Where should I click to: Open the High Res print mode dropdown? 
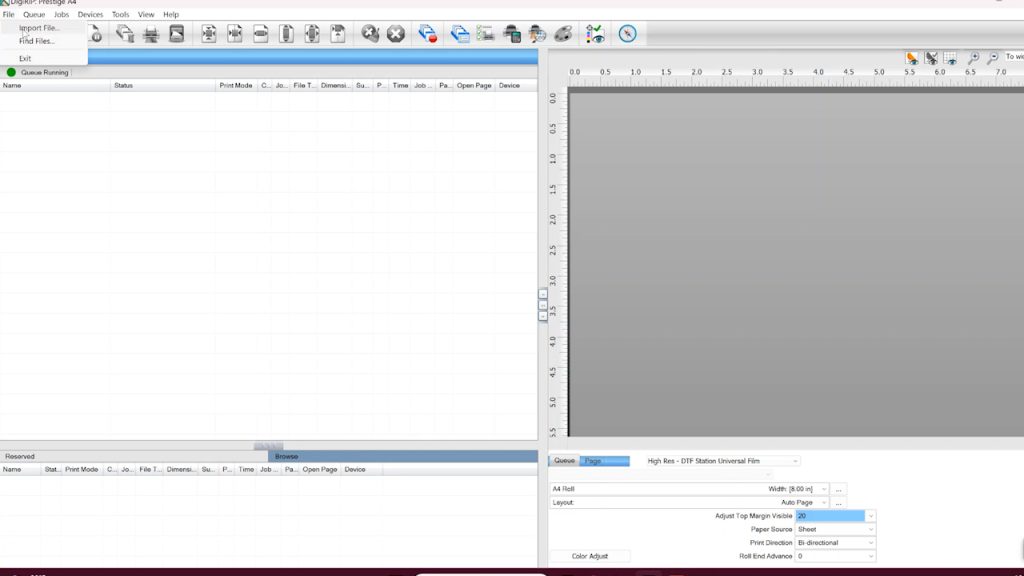[723, 461]
